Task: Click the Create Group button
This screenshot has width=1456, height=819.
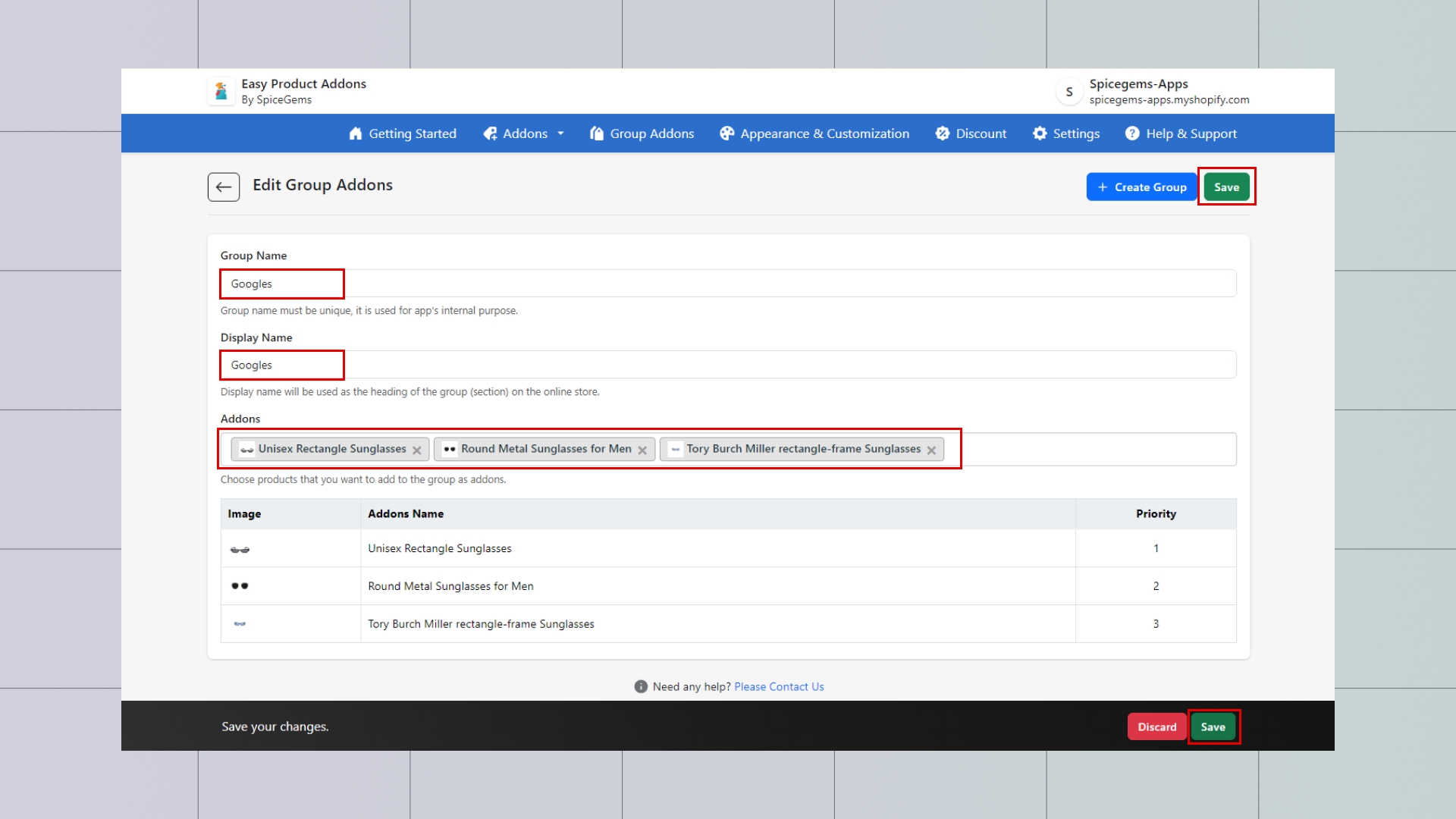Action: 1141,187
